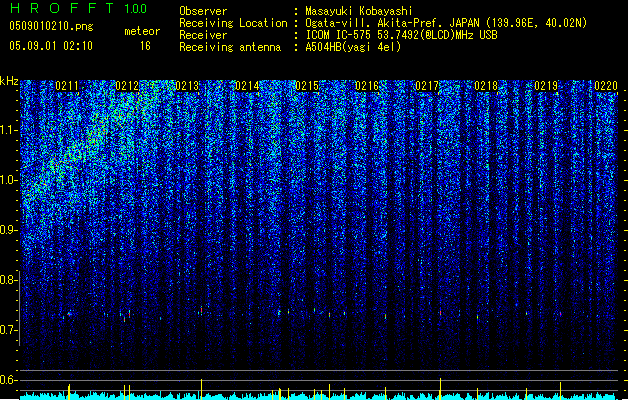Click the HROFFT title text

coord(62,8)
